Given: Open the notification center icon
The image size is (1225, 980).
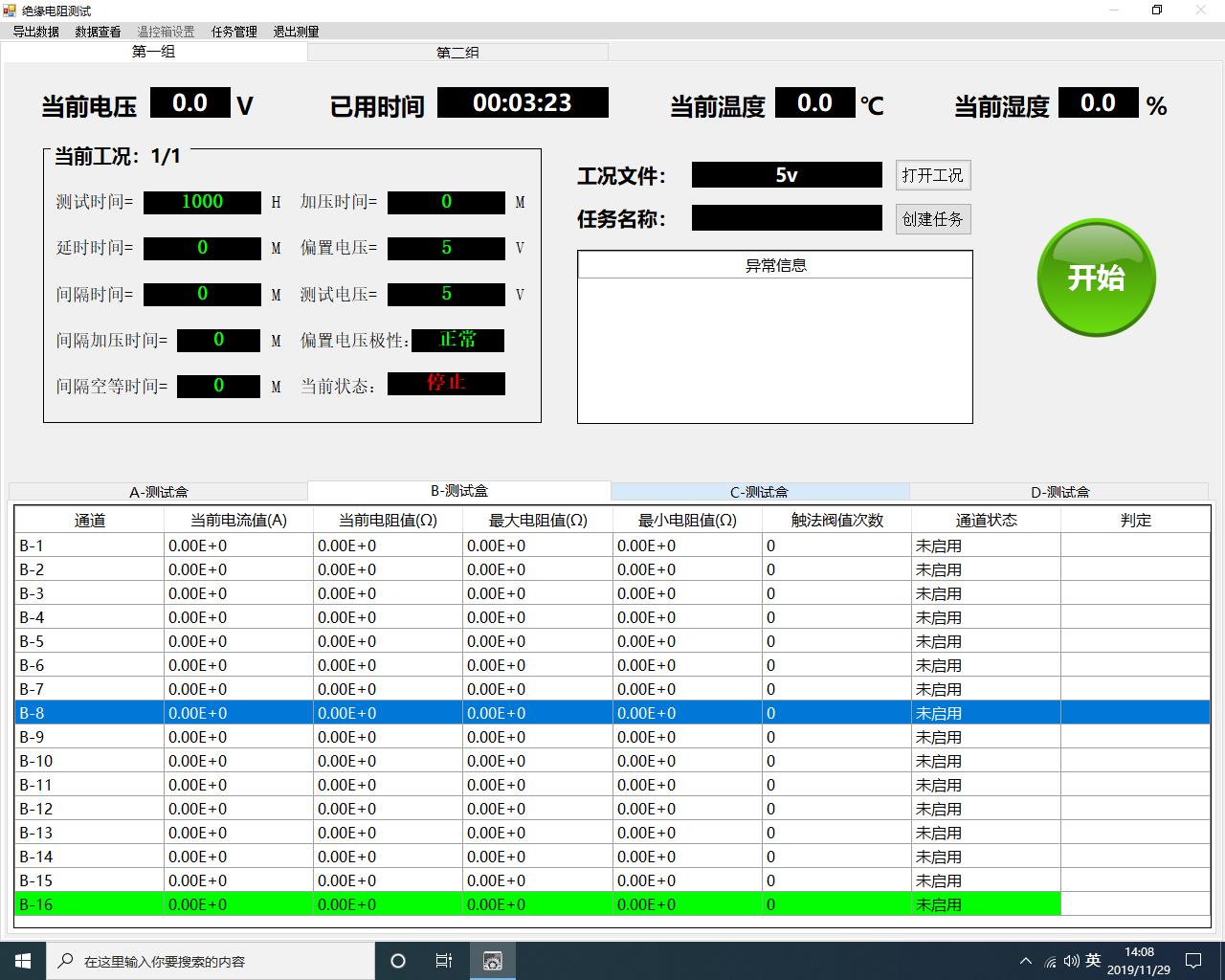Looking at the screenshot, I should [x=1193, y=961].
